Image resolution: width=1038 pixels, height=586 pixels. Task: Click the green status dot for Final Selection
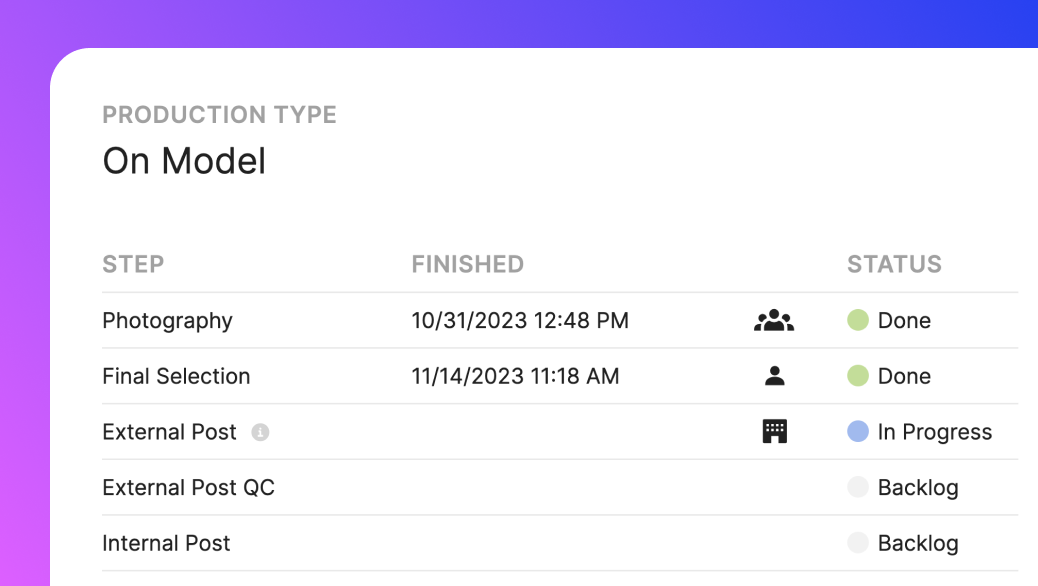[857, 377]
